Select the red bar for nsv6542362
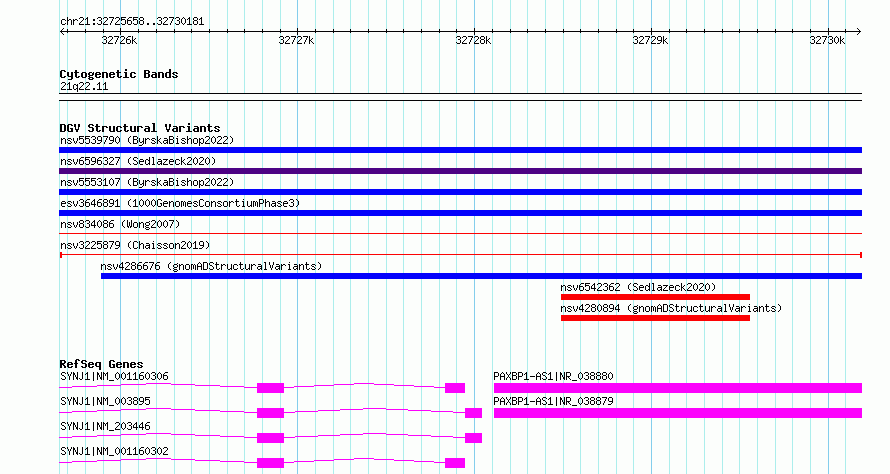Image resolution: width=890 pixels, height=474 pixels. tap(655, 297)
